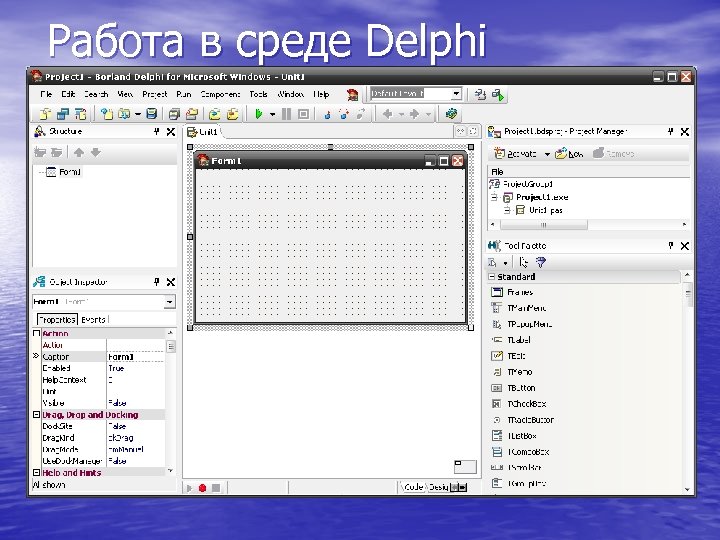
Task: Collapse the Action category in Object Inspector
Action: pyautogui.click(x=36, y=333)
